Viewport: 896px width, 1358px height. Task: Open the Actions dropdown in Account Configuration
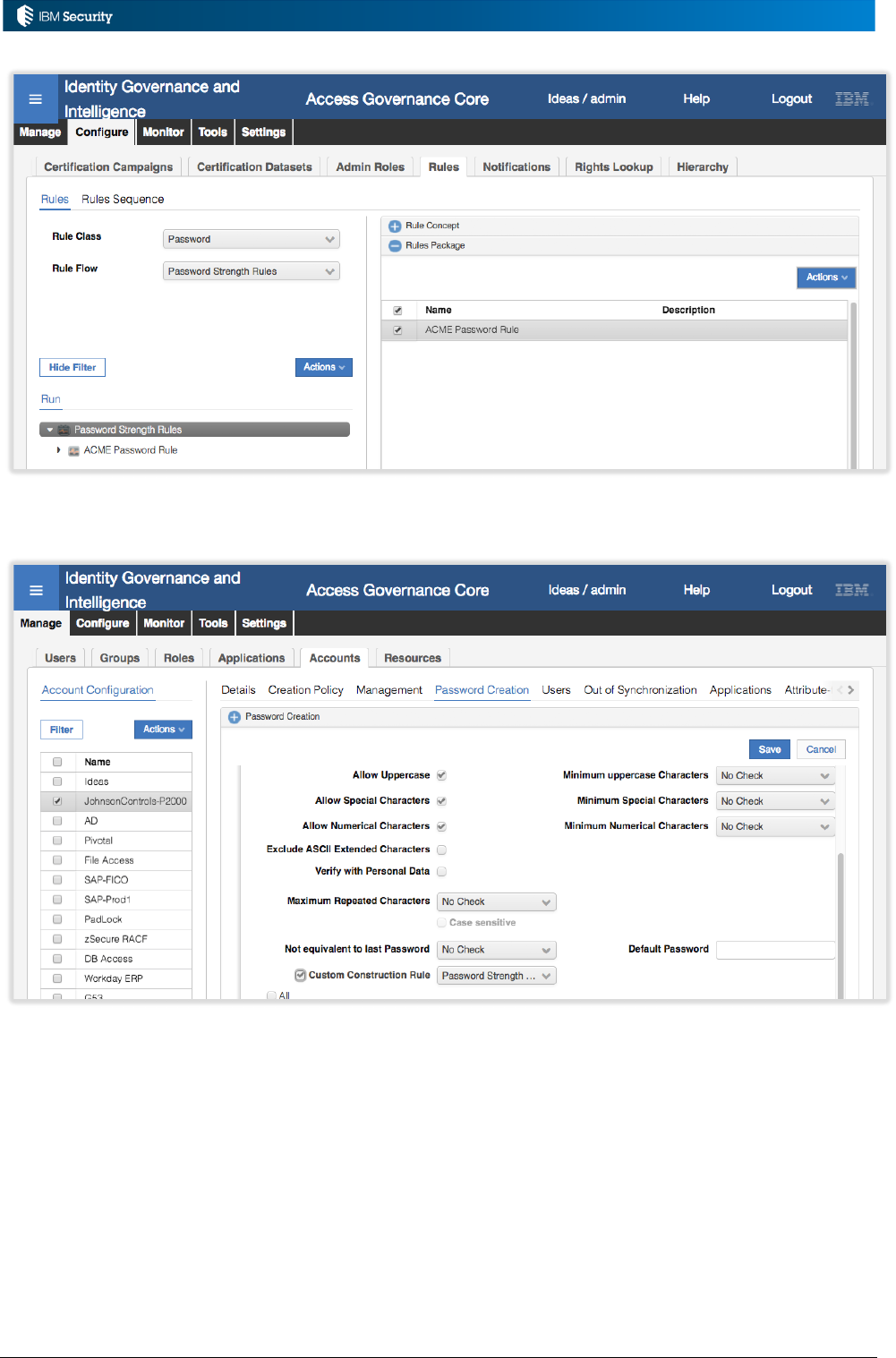coord(163,730)
